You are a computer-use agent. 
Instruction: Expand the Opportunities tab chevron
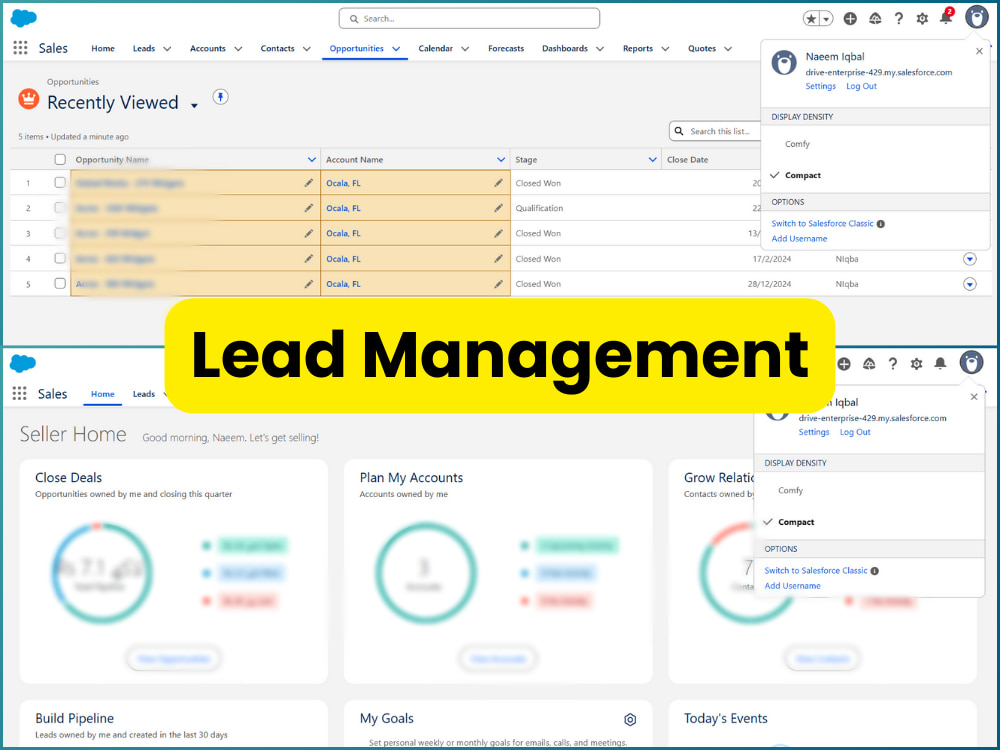[396, 48]
